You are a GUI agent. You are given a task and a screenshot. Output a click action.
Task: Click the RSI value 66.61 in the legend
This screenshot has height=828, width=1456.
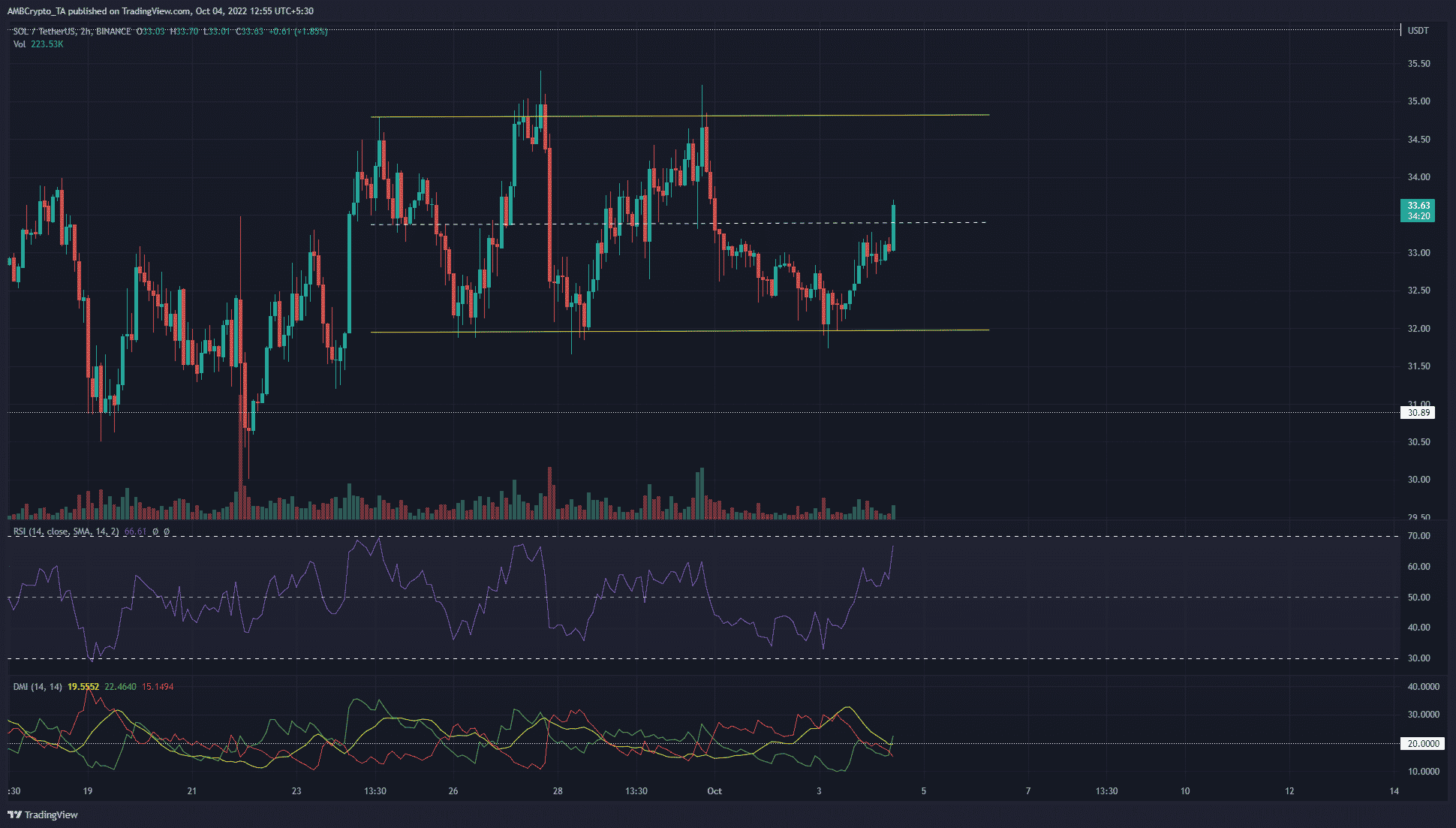click(x=135, y=531)
